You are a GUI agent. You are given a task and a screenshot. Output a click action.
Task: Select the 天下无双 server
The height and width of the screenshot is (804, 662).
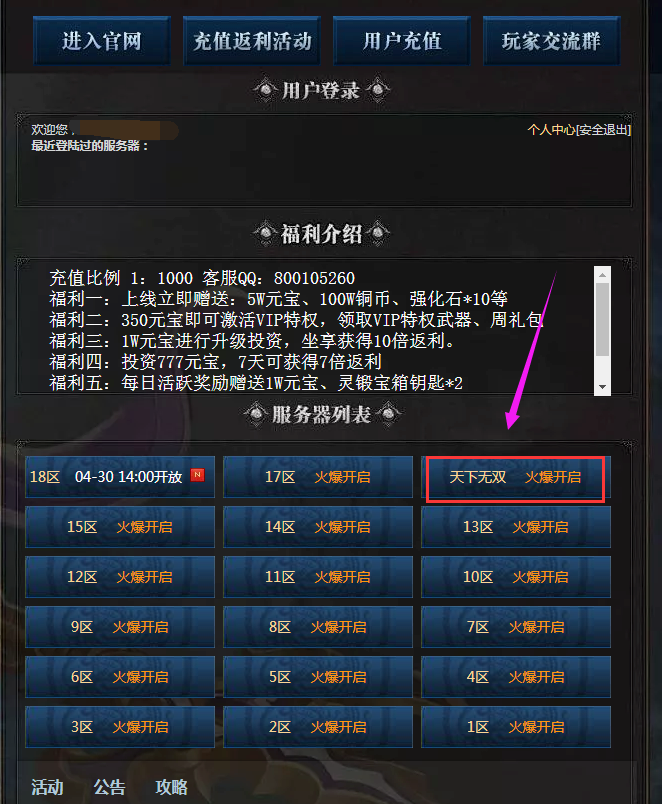515,477
